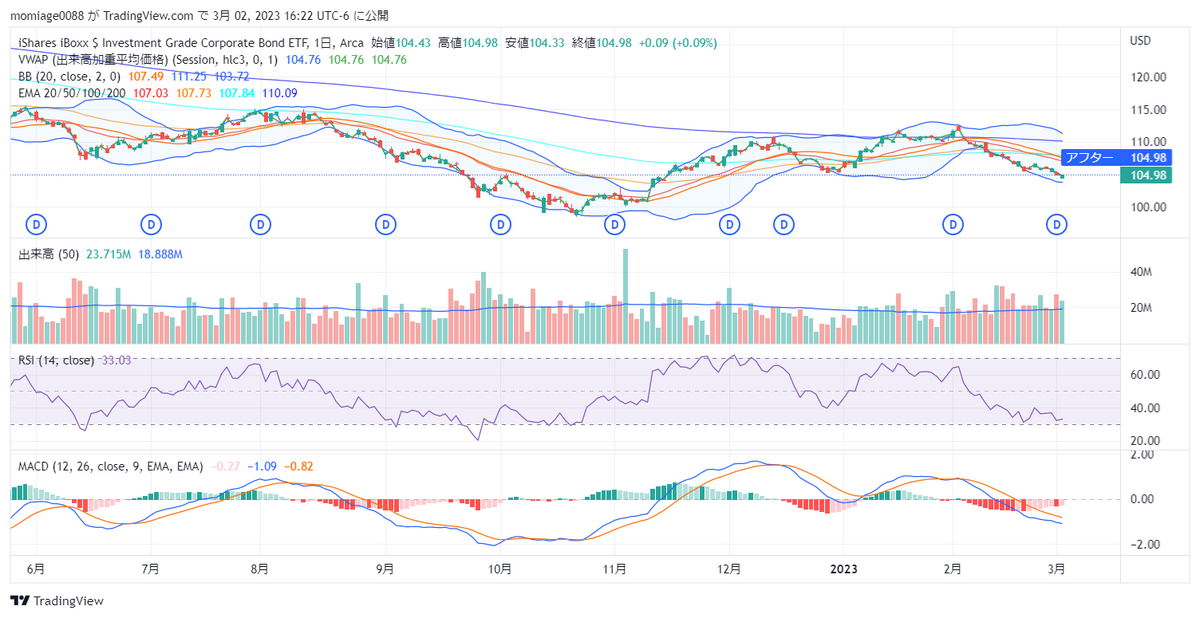
Task: Click the volume value 23.715M
Action: tap(109, 254)
